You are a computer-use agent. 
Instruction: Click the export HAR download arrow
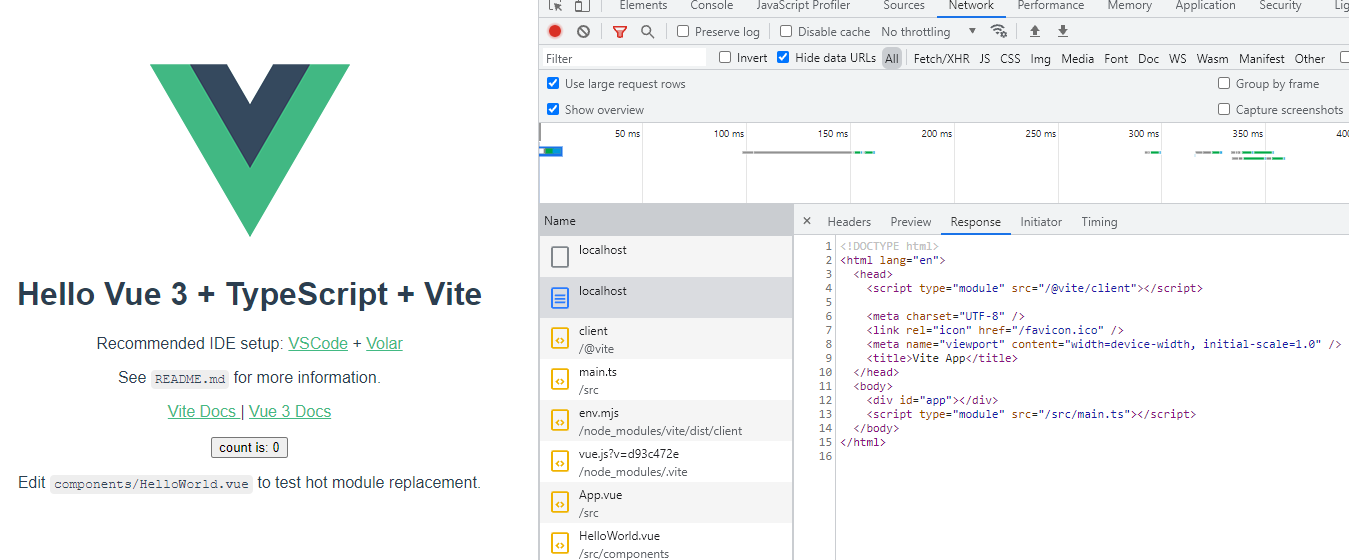coord(1063,32)
